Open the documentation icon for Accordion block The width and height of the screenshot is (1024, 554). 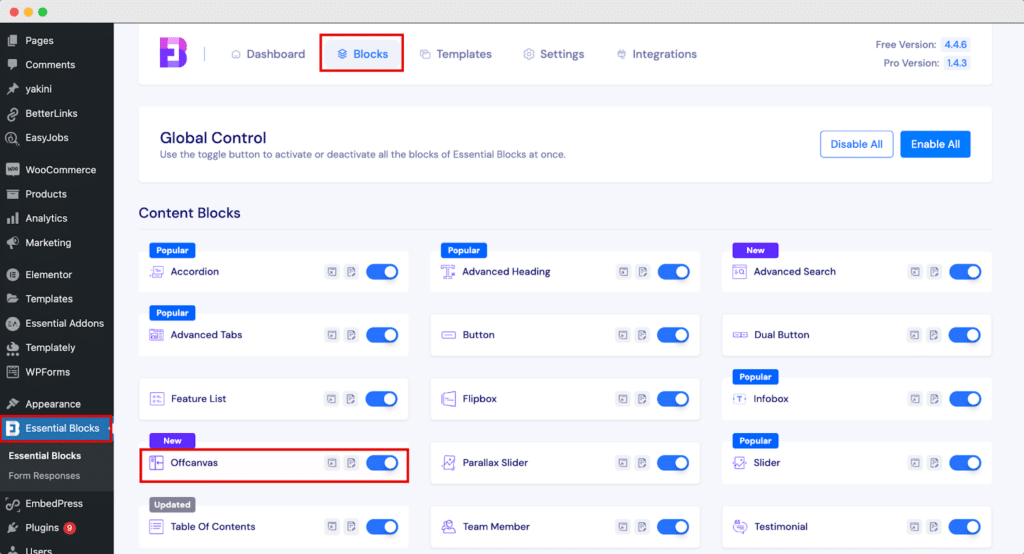(x=351, y=272)
